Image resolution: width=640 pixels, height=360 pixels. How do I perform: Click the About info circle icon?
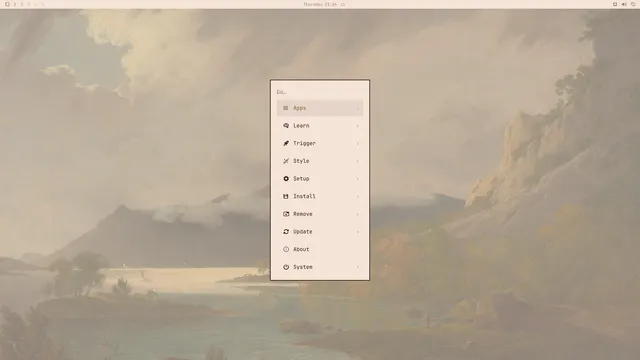[x=286, y=249]
